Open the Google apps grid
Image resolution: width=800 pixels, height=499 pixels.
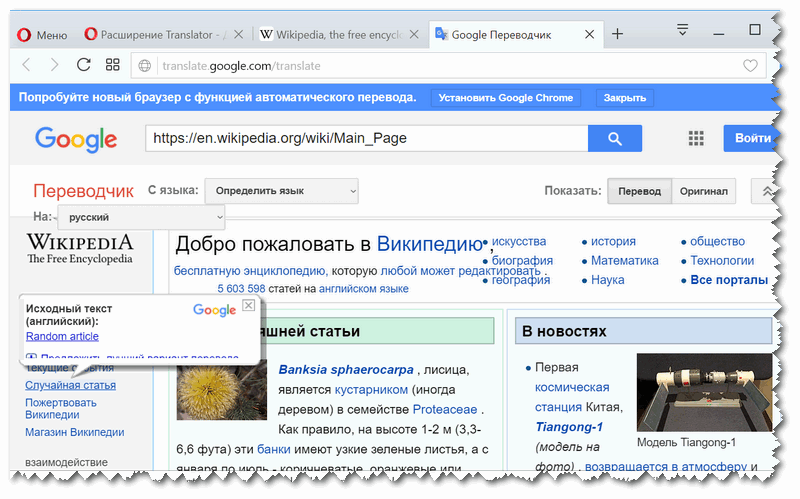click(696, 138)
